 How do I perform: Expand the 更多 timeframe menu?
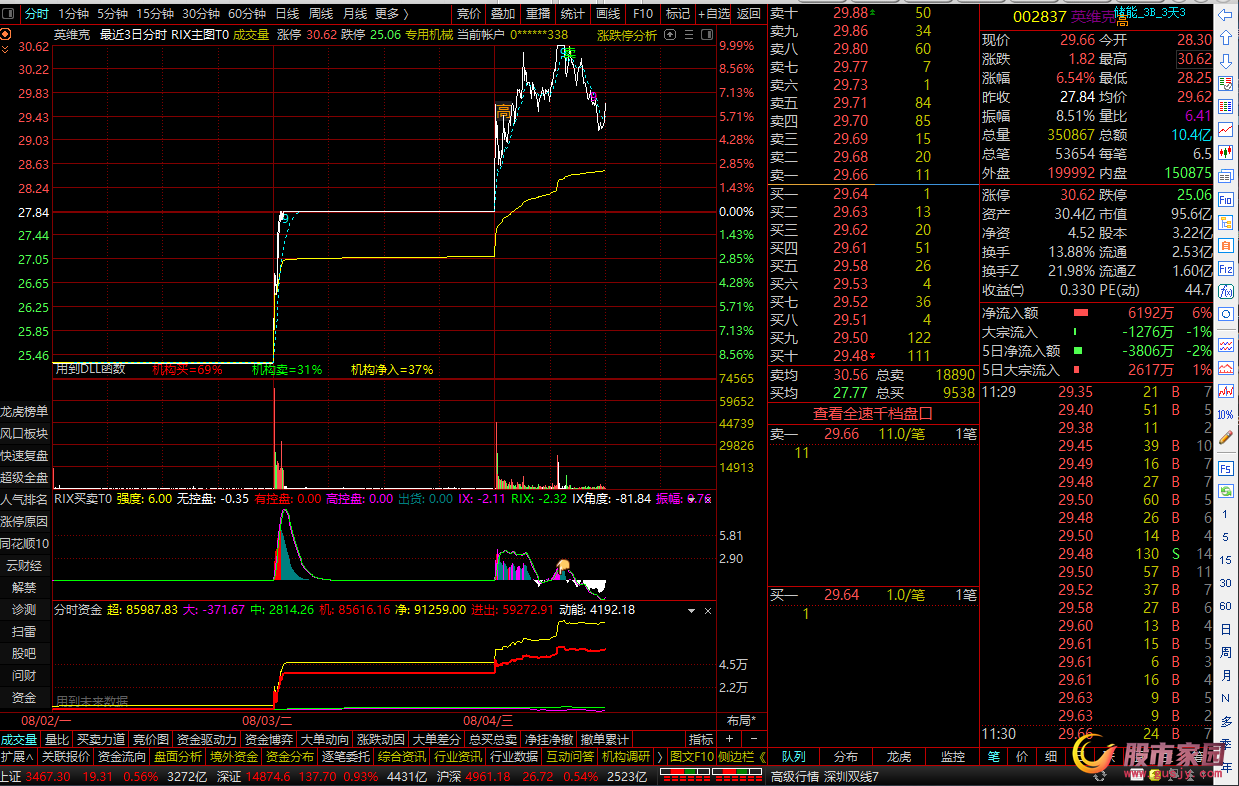(x=391, y=13)
